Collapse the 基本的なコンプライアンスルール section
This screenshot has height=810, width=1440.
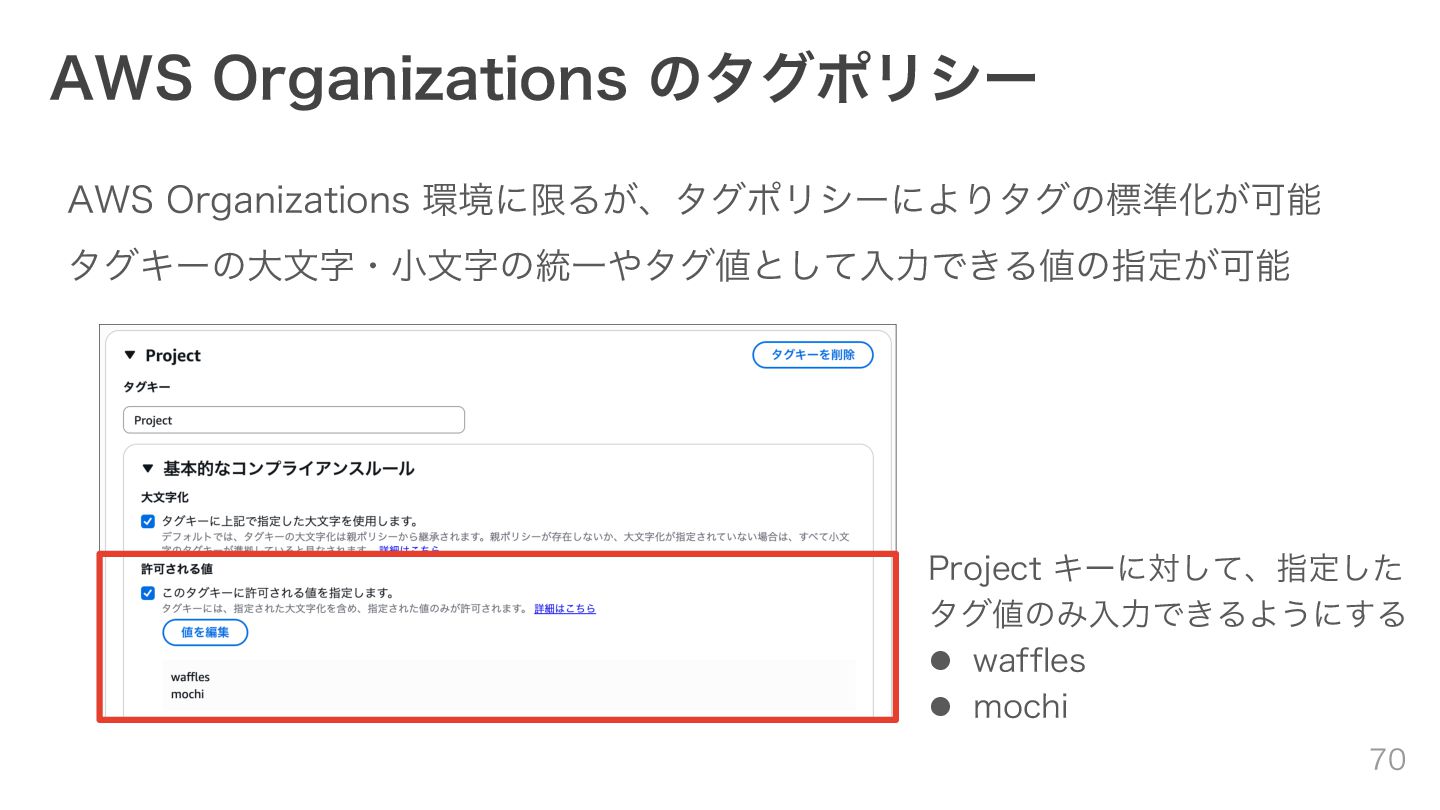(x=148, y=468)
